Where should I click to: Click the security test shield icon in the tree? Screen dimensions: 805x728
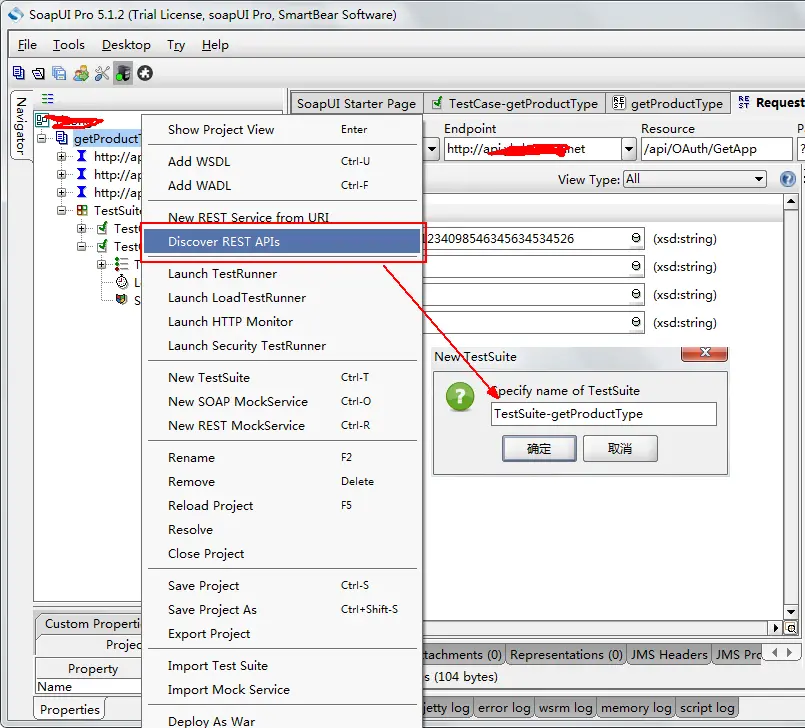(x=122, y=299)
